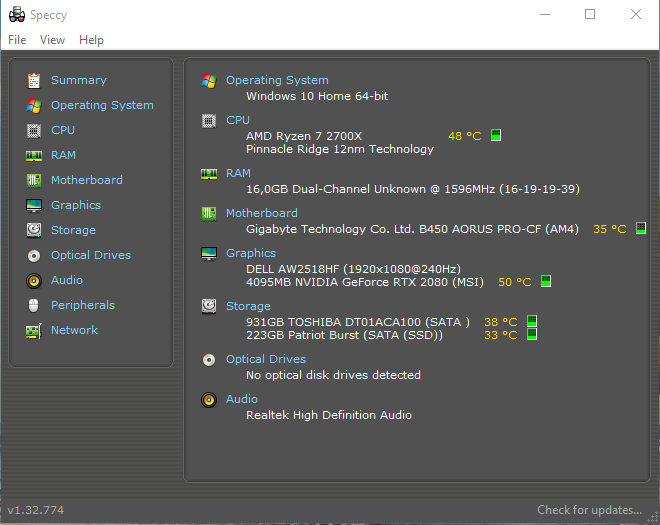Click the Summary clipboard icon in sidebar
Viewport: 660px width, 525px height.
(34, 80)
